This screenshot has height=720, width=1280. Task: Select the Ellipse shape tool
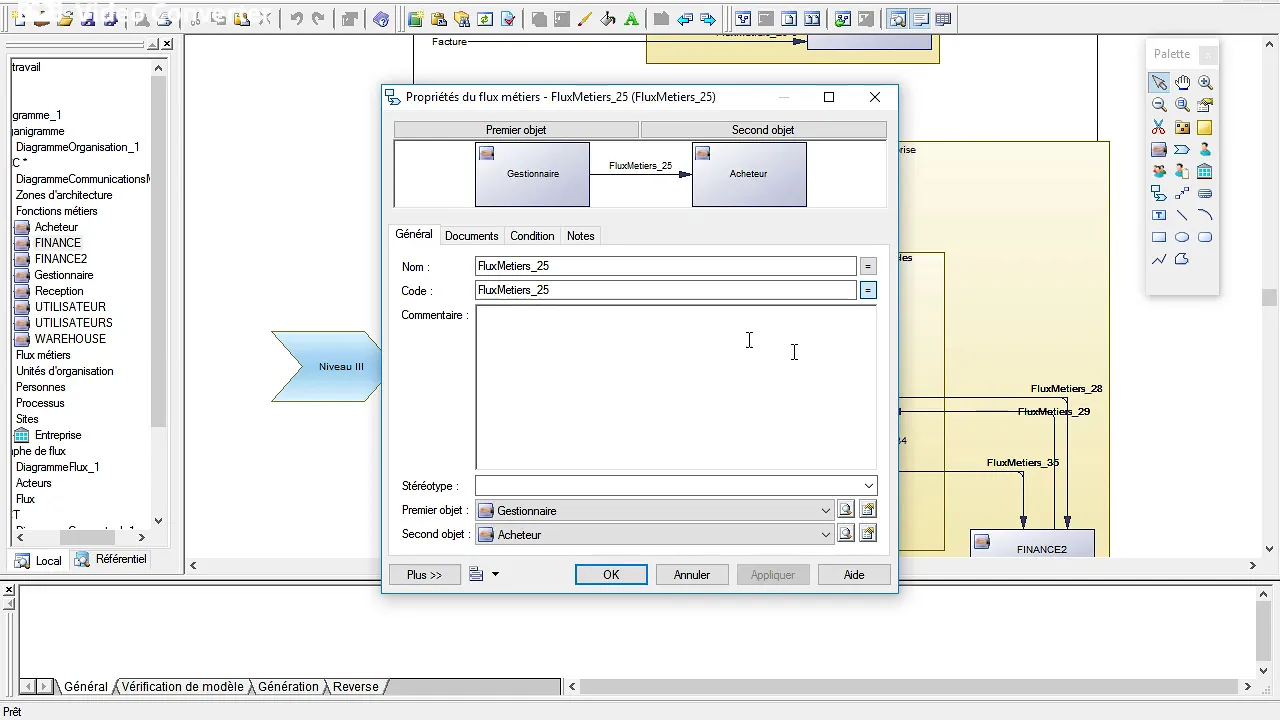coord(1182,237)
